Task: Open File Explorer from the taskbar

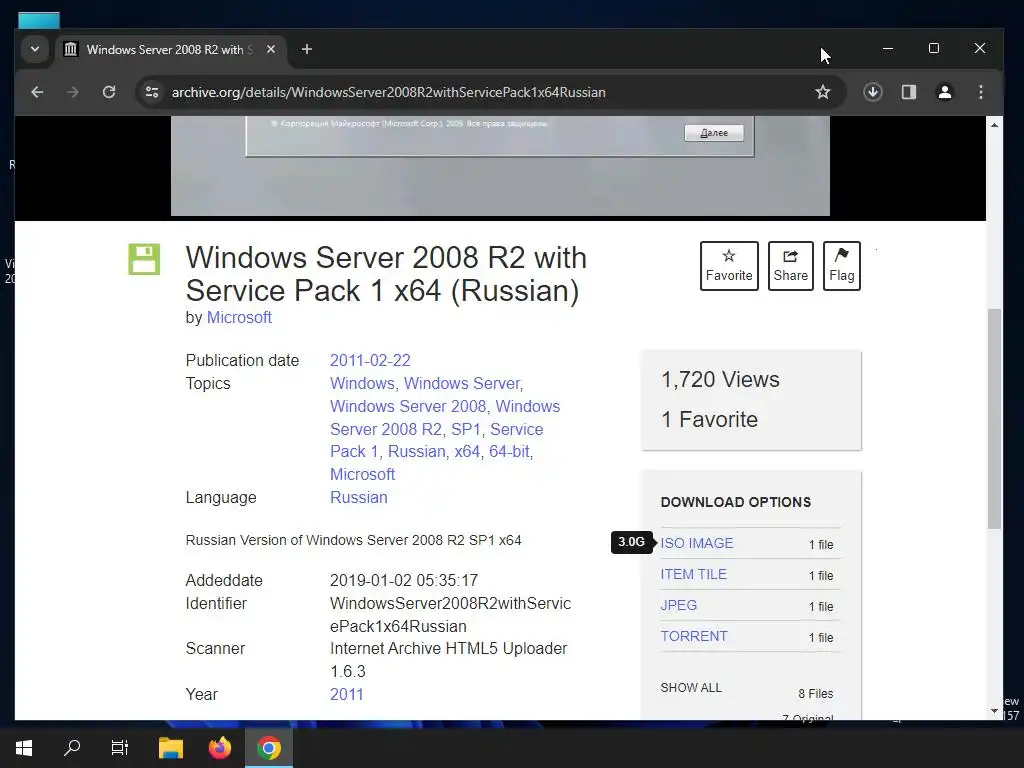Action: 171,748
